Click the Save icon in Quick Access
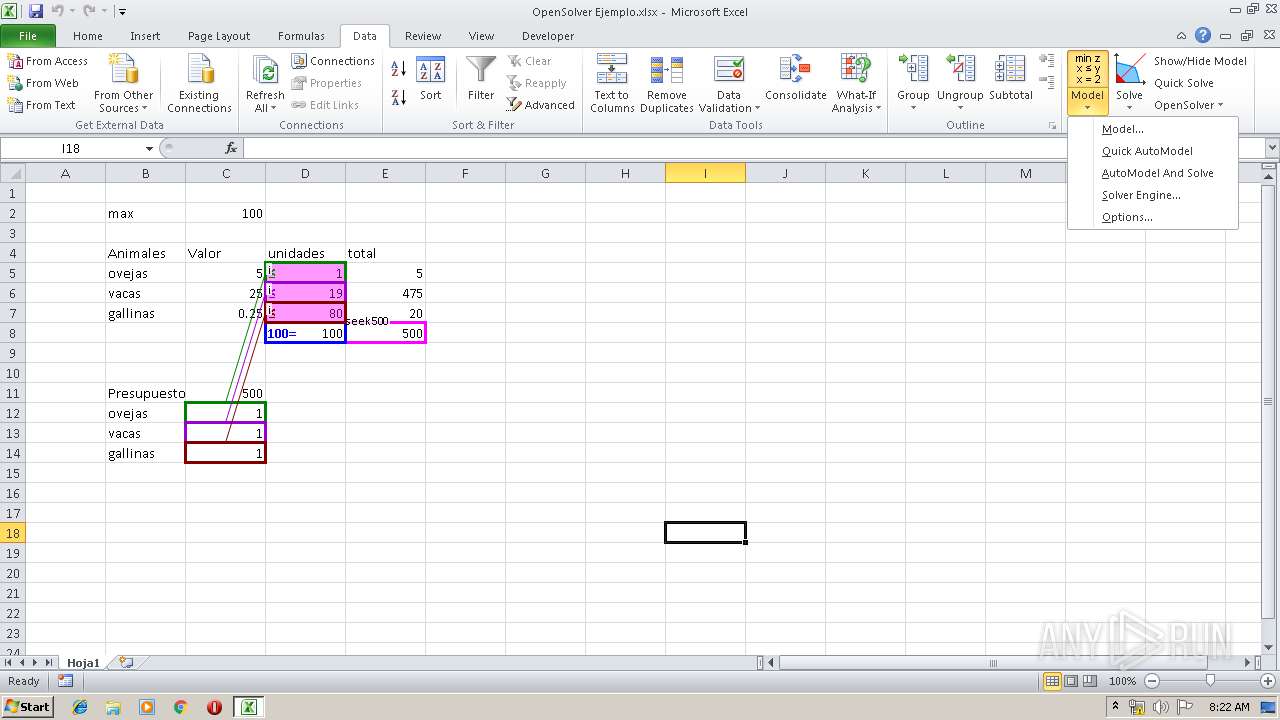 tap(36, 11)
